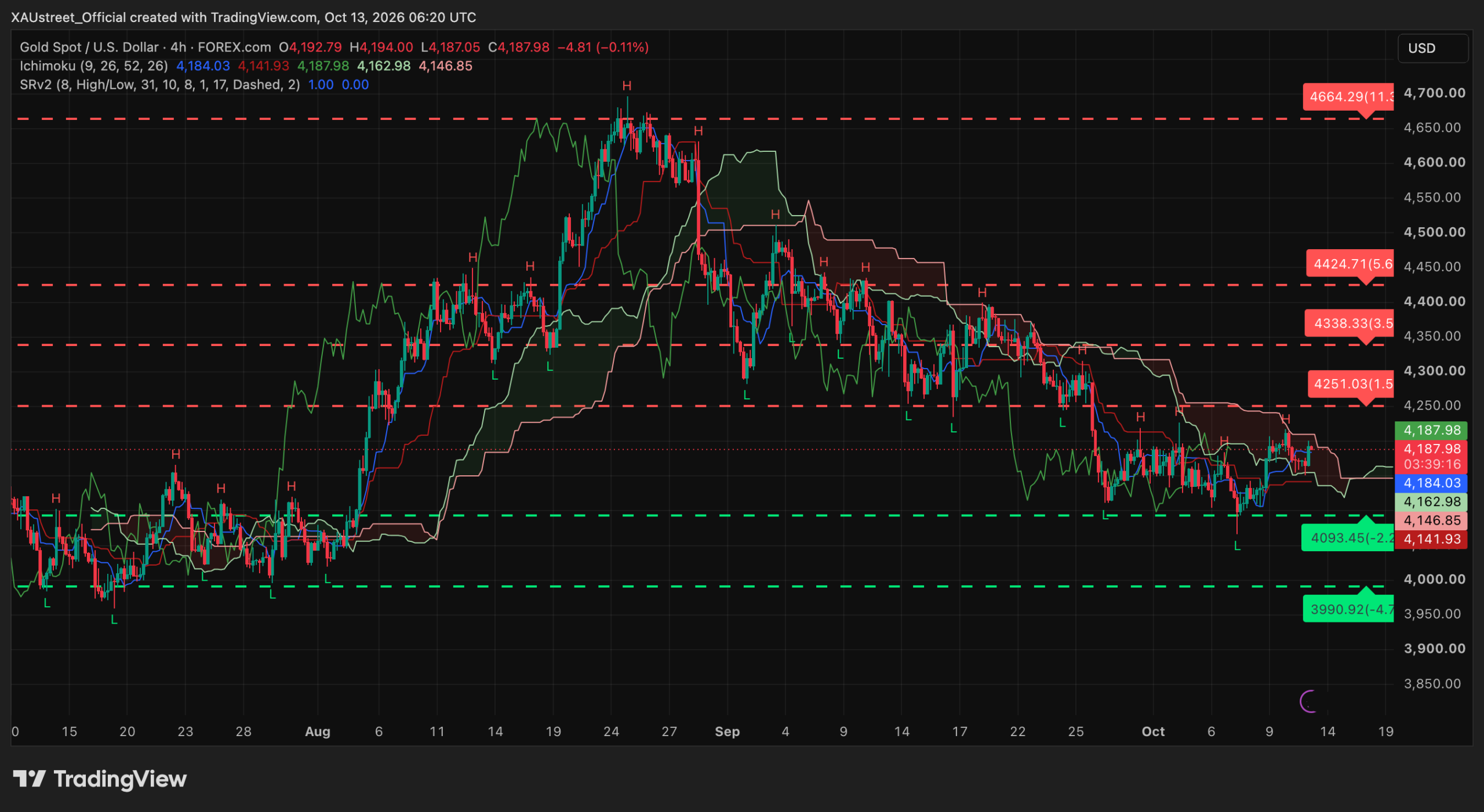Screen dimensions: 1484x812
Task: Click the H marker above the highest peak
Action: pos(627,86)
